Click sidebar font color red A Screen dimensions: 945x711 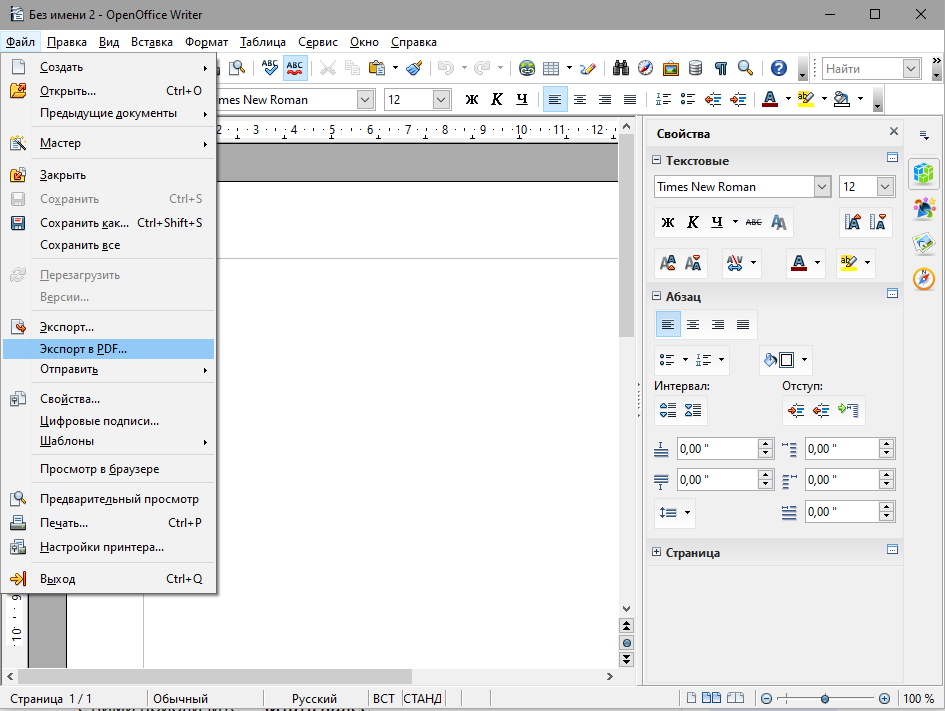[x=799, y=263]
